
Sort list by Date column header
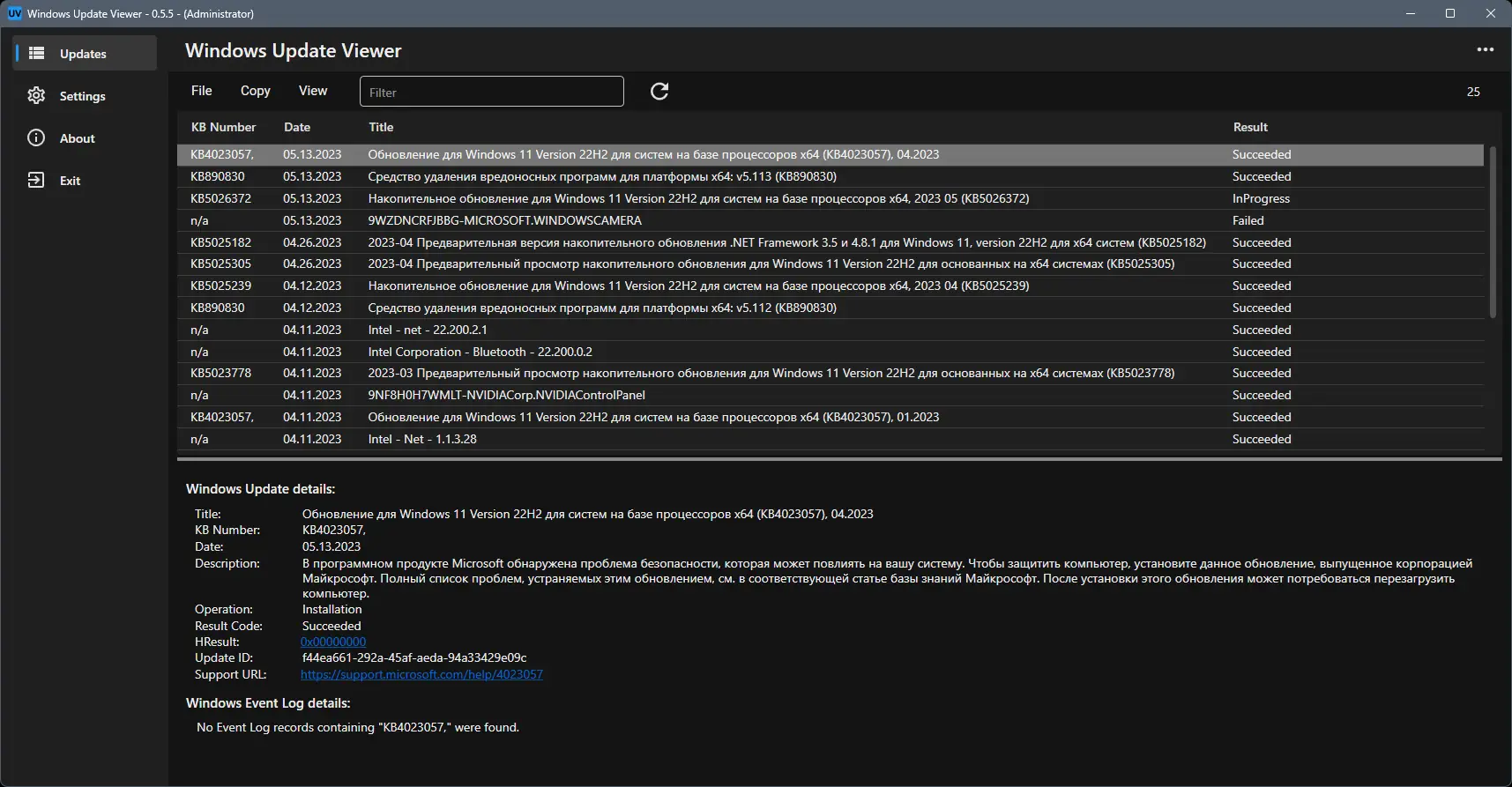[x=297, y=127]
